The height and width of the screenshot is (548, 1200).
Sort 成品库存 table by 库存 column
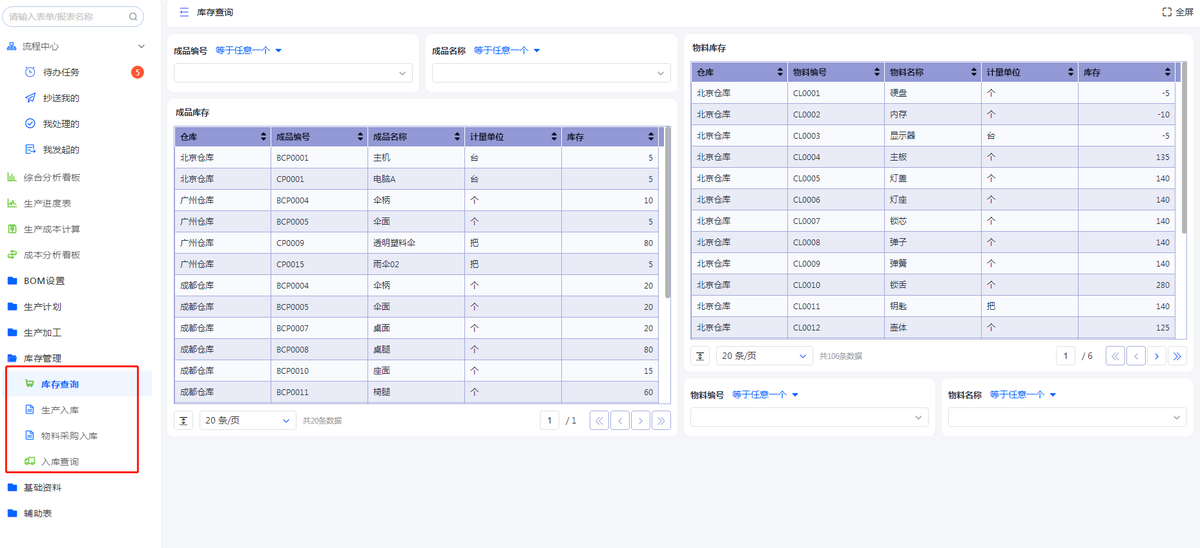click(650, 137)
